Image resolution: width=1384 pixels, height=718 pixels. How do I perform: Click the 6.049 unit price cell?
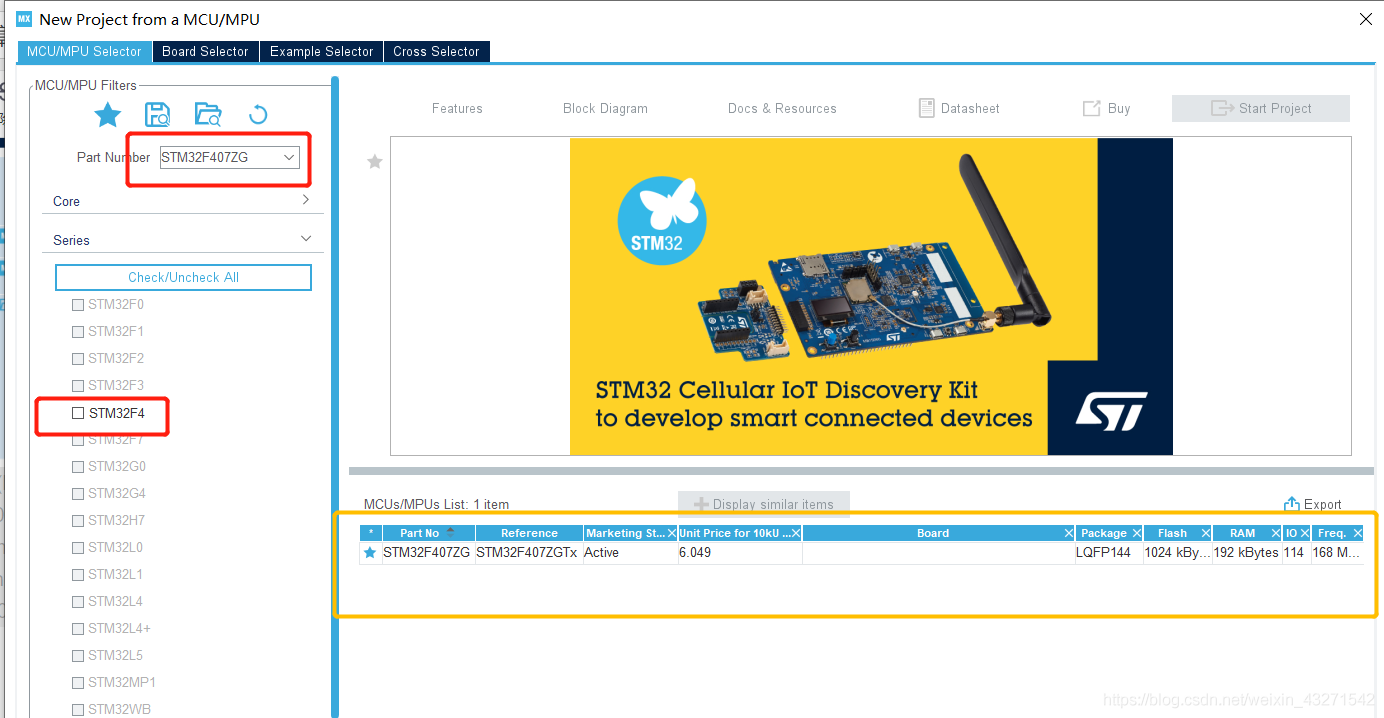[x=740, y=552]
